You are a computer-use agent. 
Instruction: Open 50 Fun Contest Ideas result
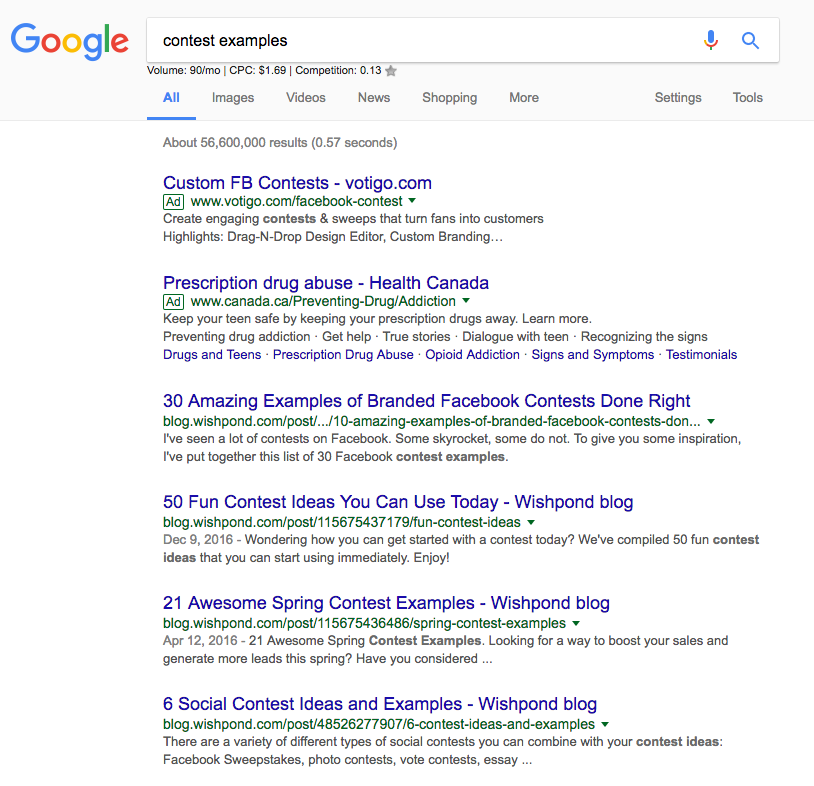click(398, 502)
